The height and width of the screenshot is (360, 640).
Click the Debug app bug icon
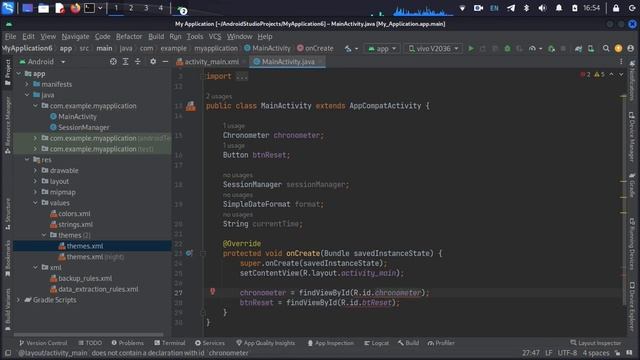507,49
